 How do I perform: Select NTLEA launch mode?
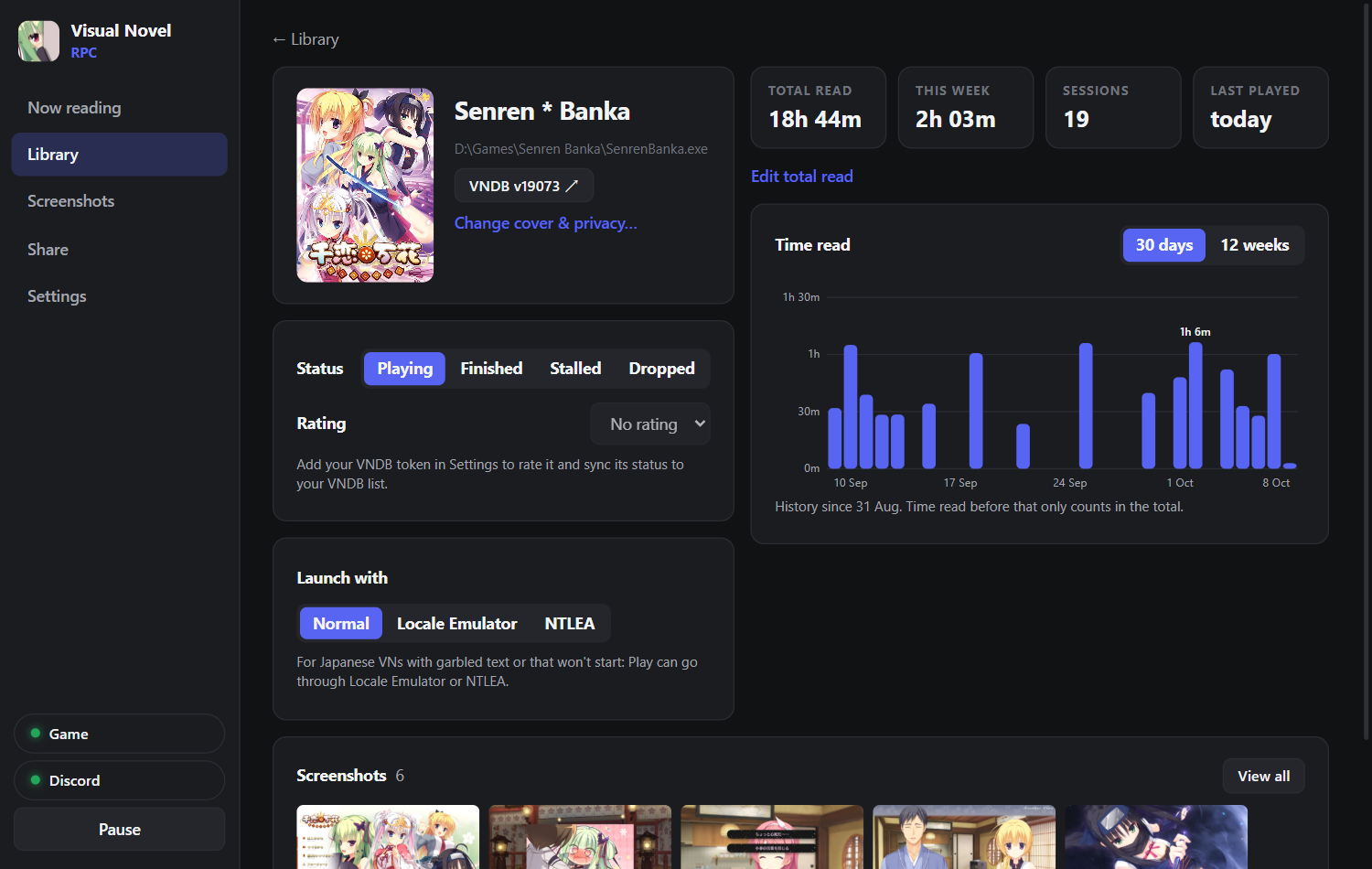pos(570,624)
